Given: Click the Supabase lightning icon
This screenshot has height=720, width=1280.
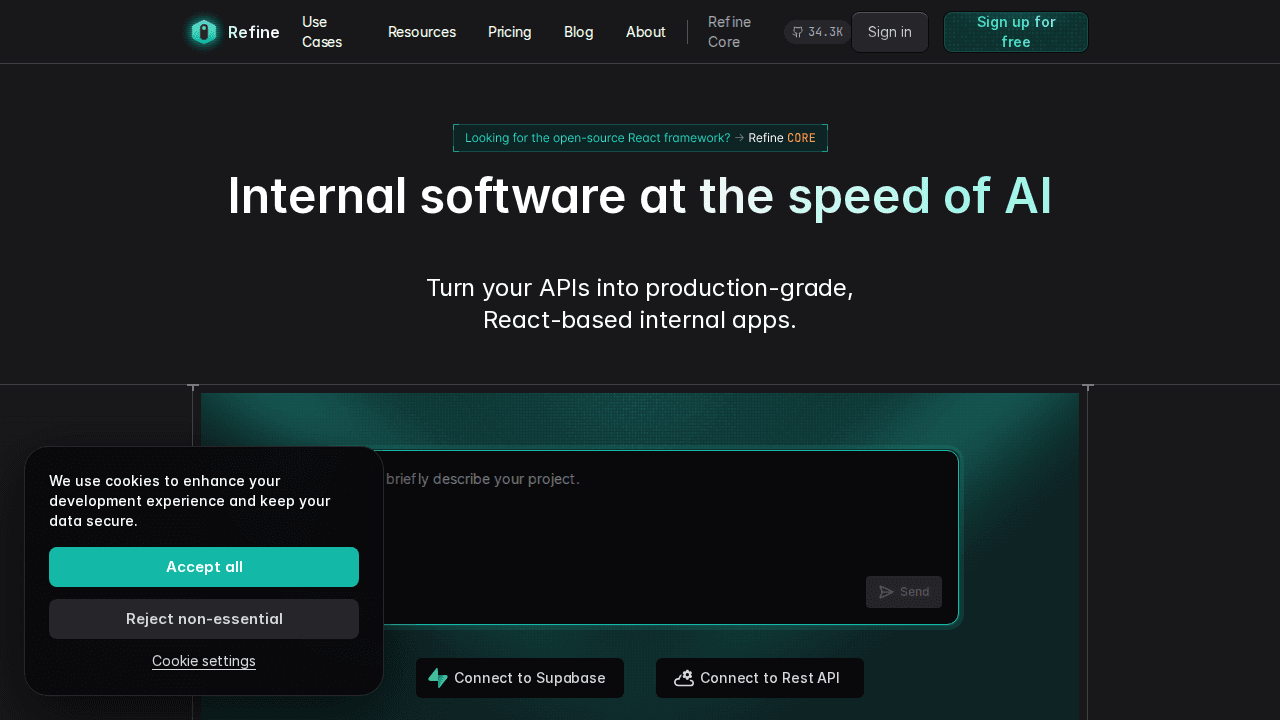Looking at the screenshot, I should tap(439, 678).
